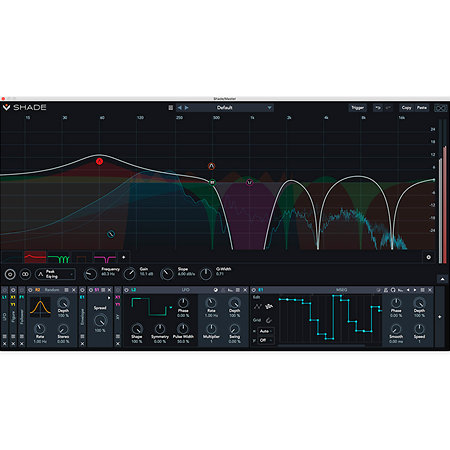Adjust the Q-Width knob
The width and height of the screenshot is (450, 450).
pos(206,274)
